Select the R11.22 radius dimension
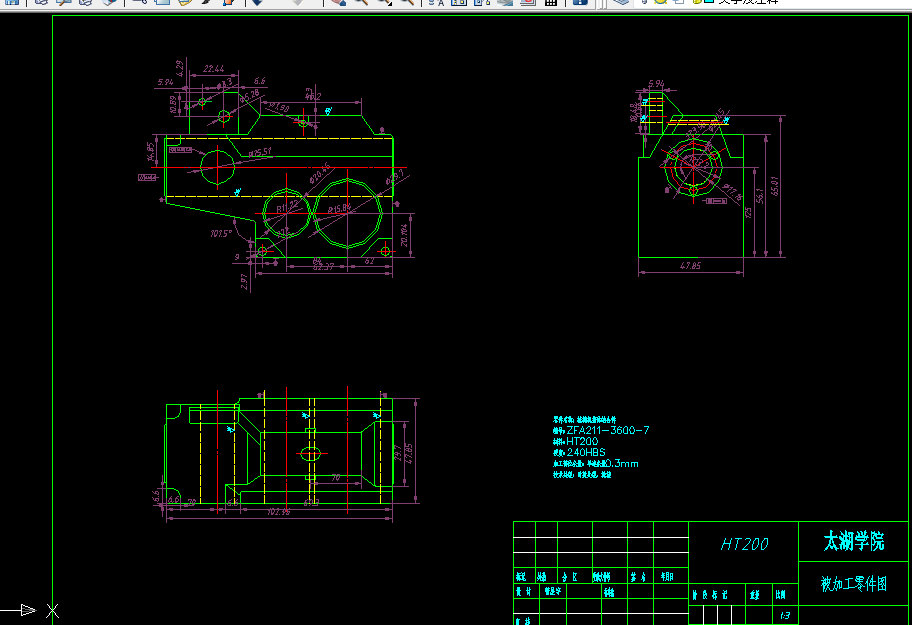 (287, 205)
